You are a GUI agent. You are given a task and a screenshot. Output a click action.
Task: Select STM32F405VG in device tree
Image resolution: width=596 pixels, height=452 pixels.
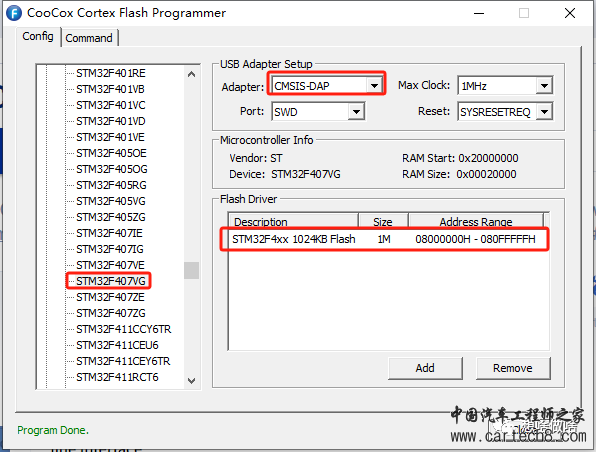[111, 201]
